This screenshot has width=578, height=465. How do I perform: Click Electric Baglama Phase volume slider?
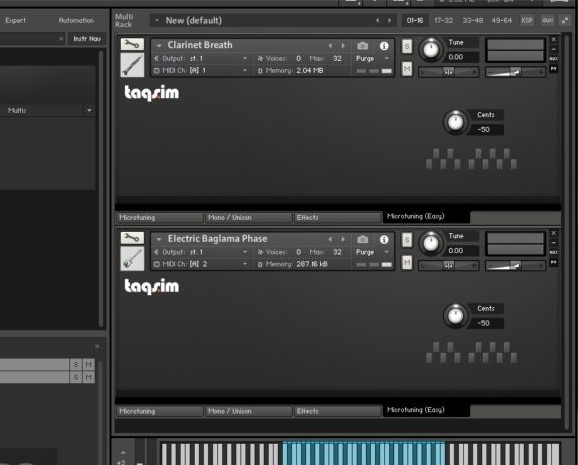click(x=515, y=266)
